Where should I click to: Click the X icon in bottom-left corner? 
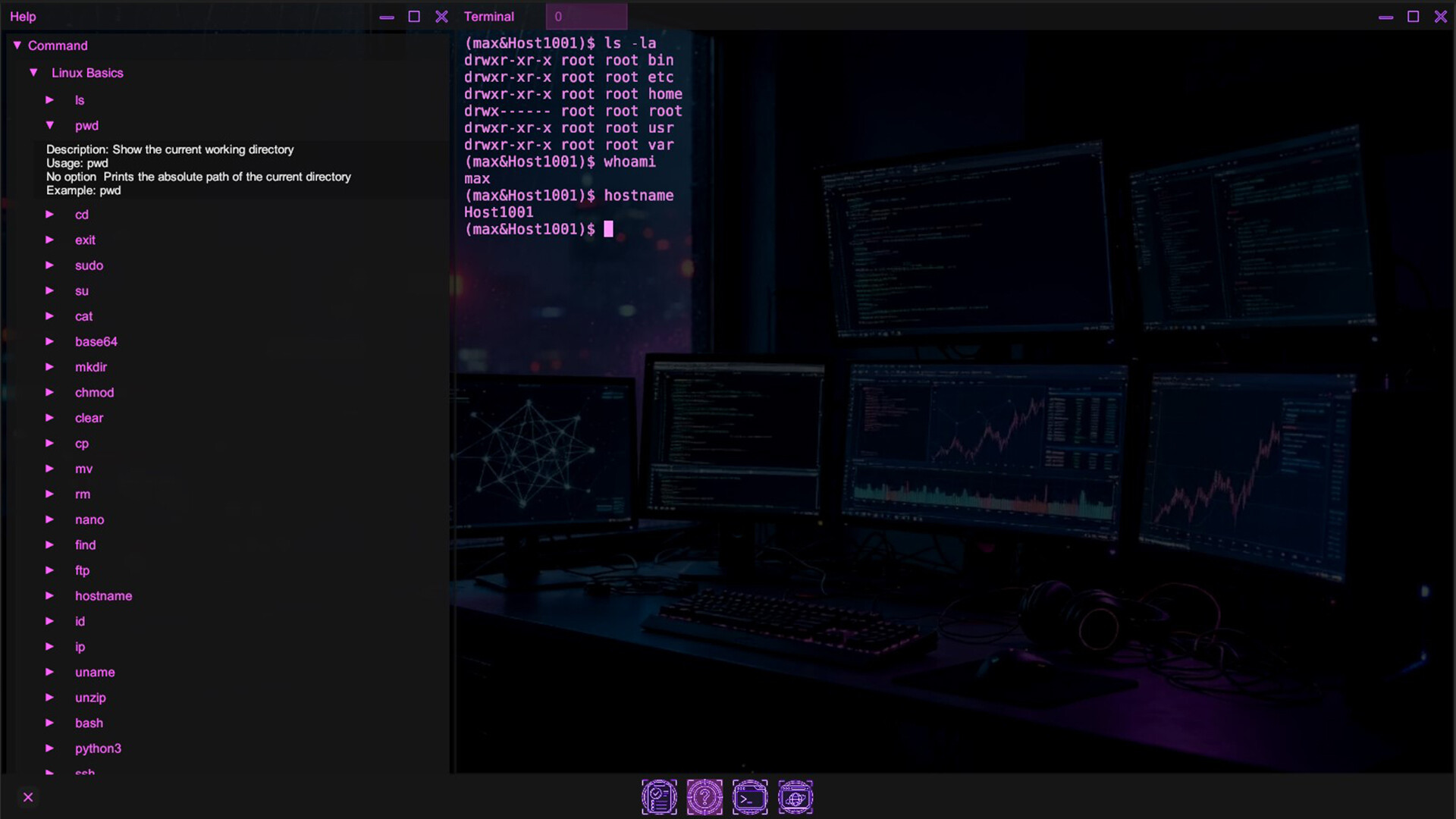tap(28, 797)
